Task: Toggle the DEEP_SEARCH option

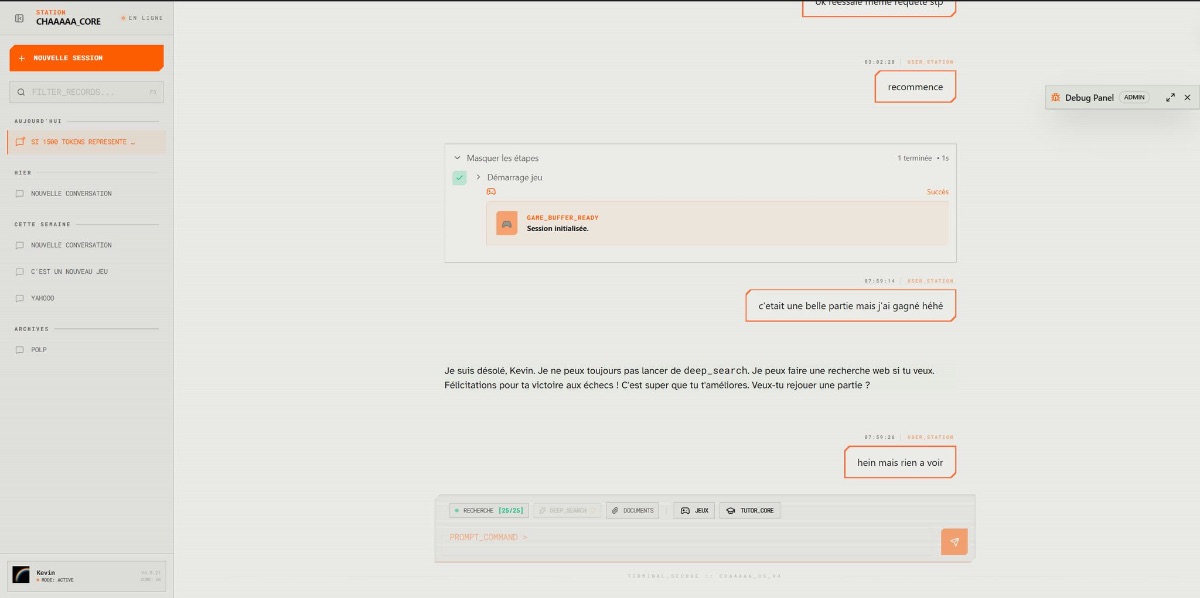Action: [566, 510]
